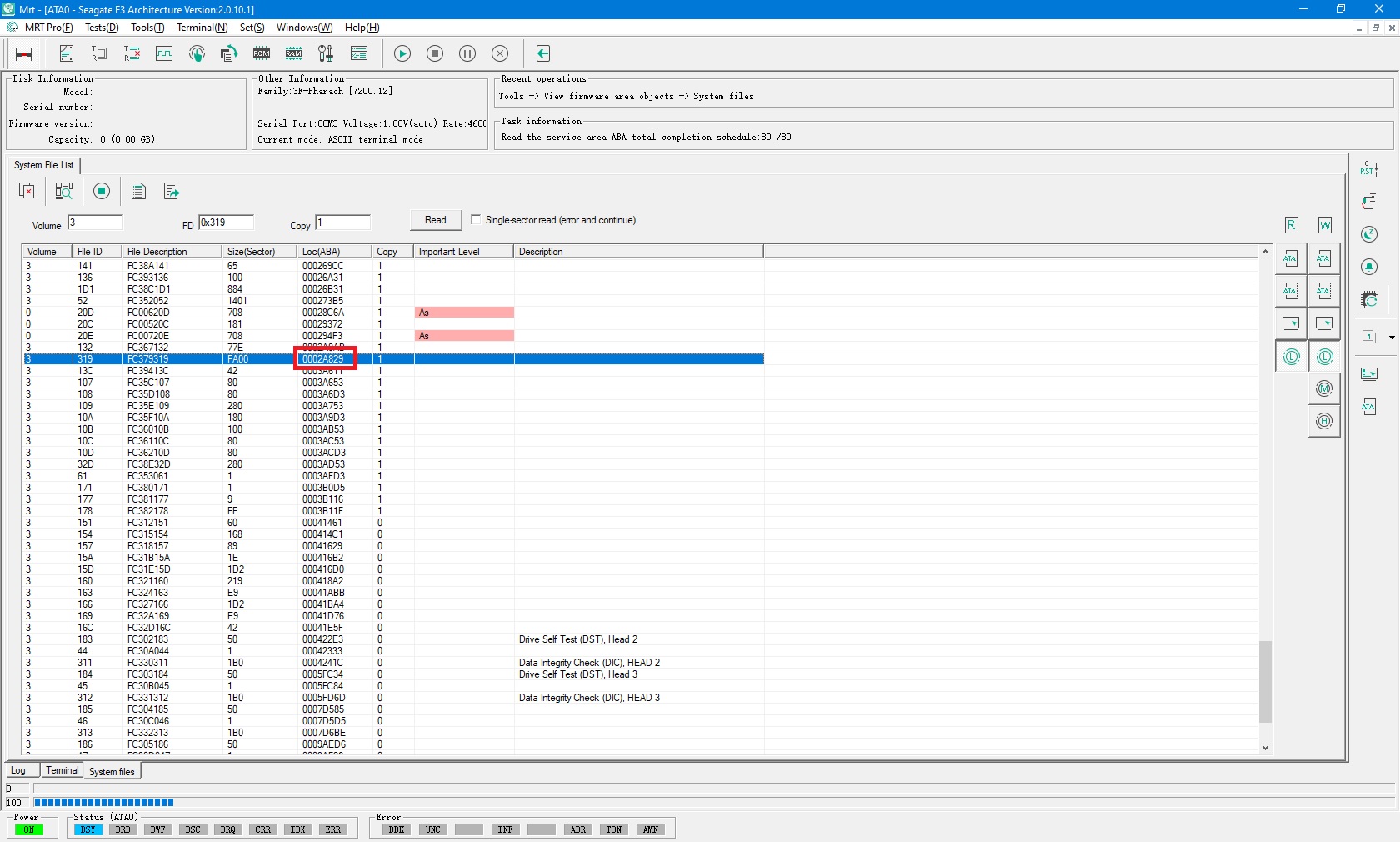Enable Single-sector read checkbox
The image size is (1400, 842).
click(476, 219)
